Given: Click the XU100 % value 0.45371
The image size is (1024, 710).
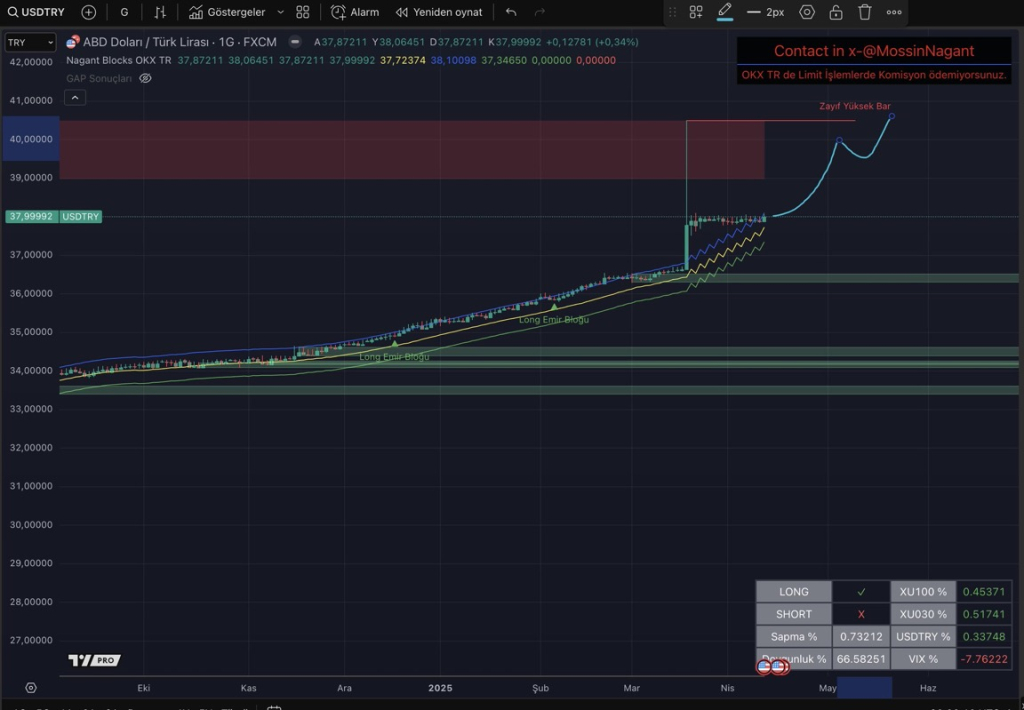Looking at the screenshot, I should point(984,592).
